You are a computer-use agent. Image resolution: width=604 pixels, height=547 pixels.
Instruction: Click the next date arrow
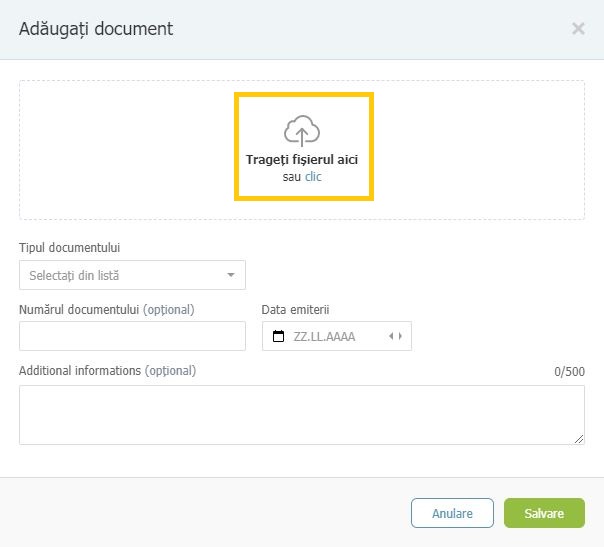400,336
